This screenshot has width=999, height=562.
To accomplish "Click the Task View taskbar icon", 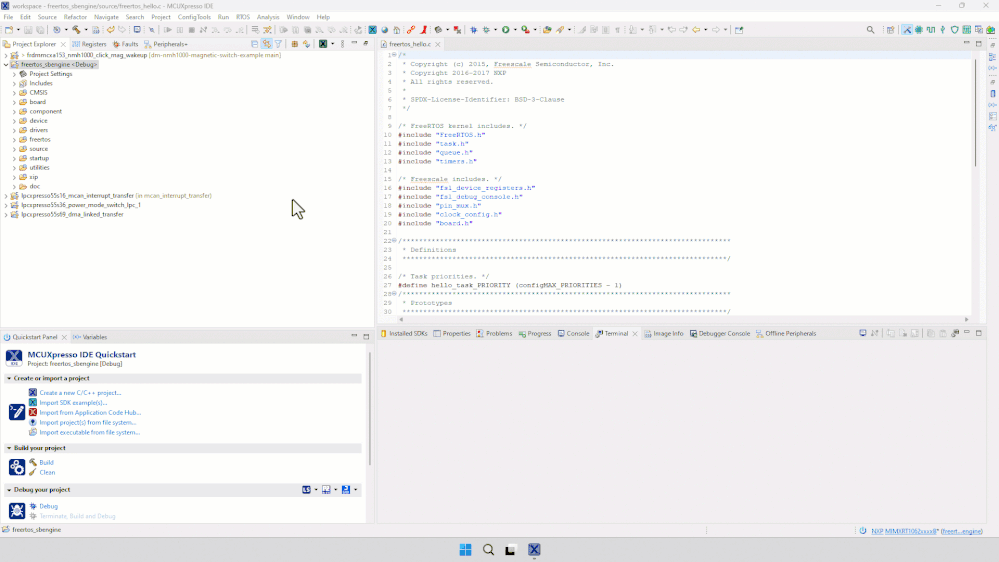I will coord(510,550).
